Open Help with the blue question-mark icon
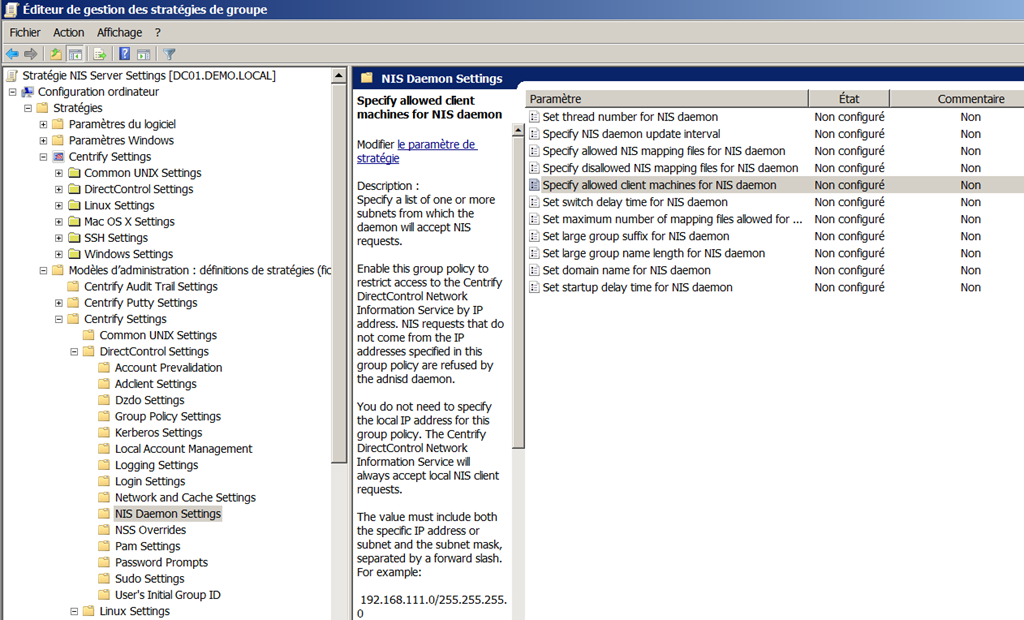 (125, 54)
